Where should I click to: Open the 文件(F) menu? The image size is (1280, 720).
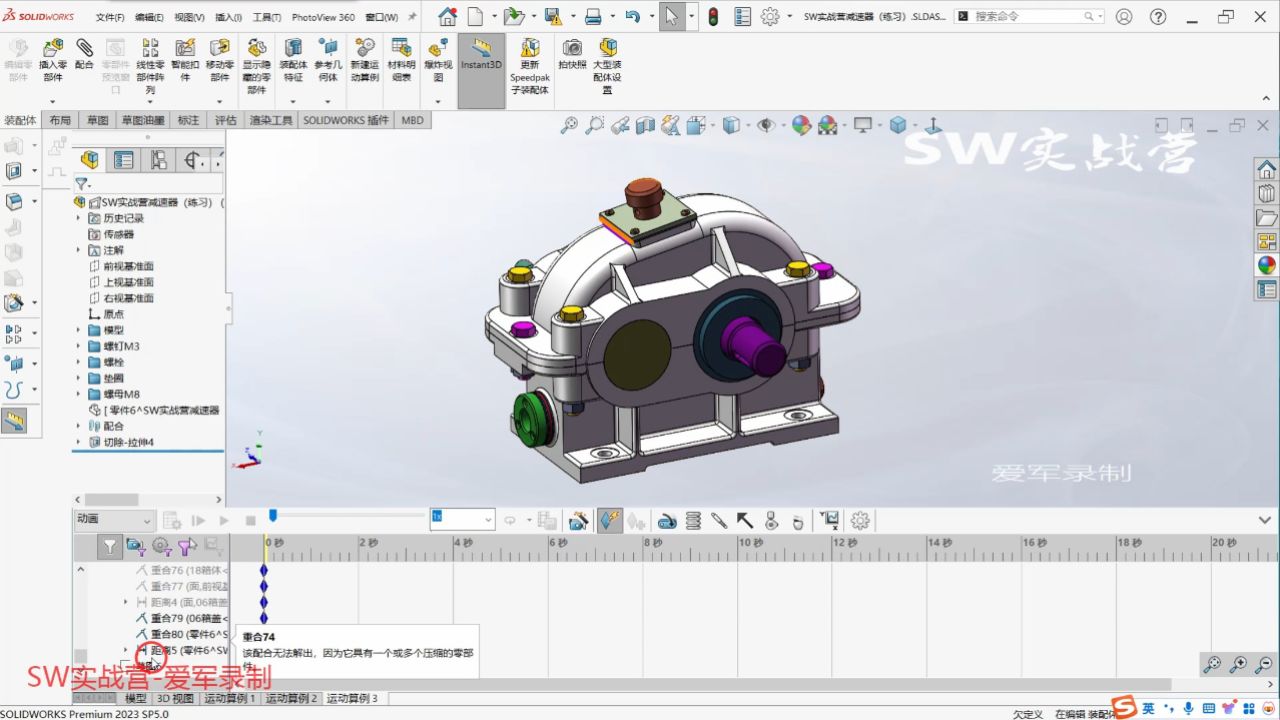(x=110, y=17)
